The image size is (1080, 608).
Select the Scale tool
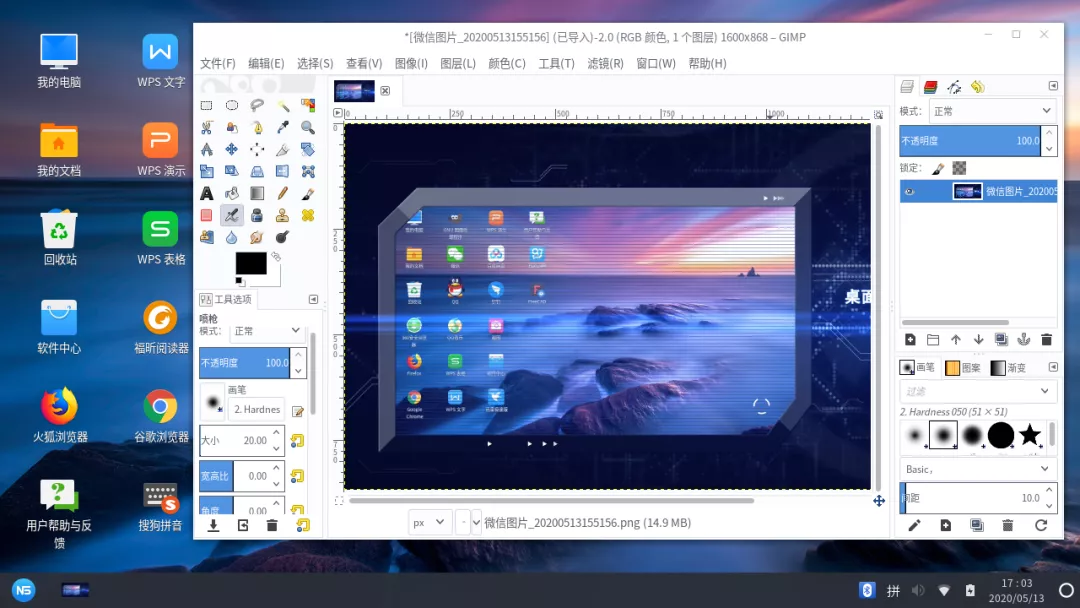(206, 171)
